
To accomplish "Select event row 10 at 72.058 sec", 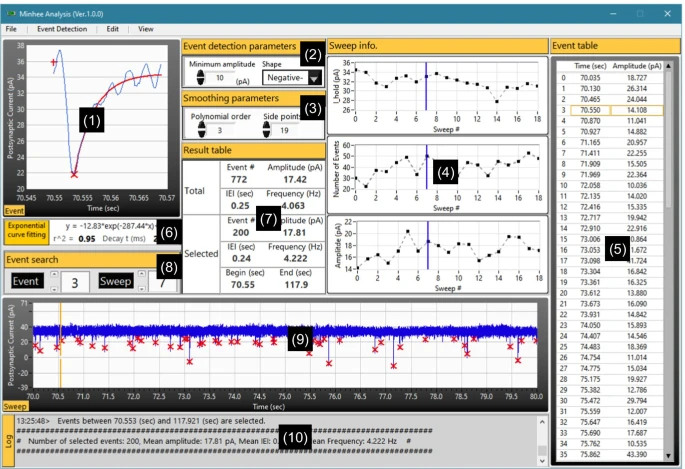I will point(610,186).
